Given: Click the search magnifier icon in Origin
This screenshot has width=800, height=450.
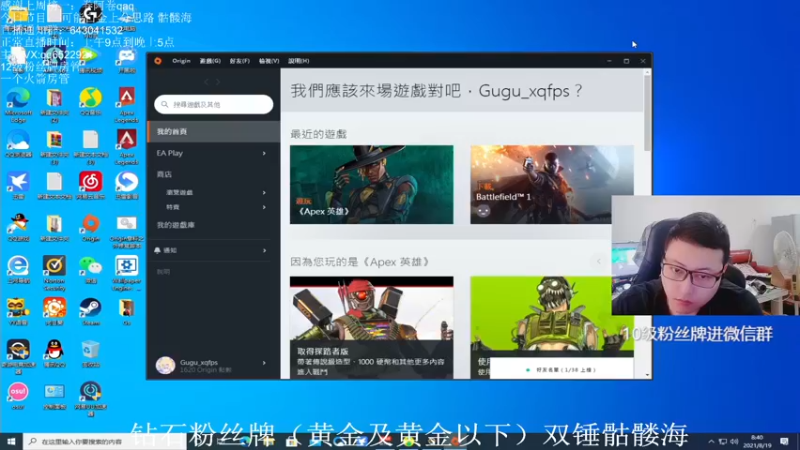Looking at the screenshot, I should pyautogui.click(x=165, y=104).
